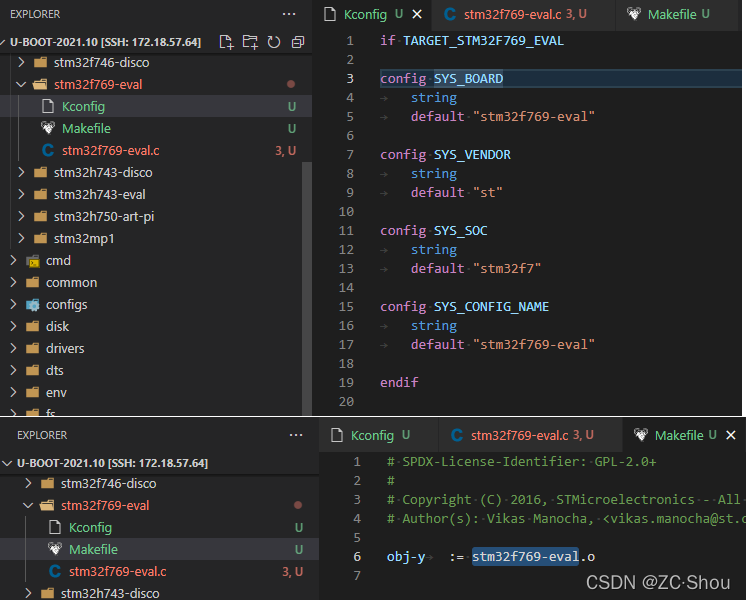Image resolution: width=746 pixels, height=600 pixels.
Task: Click obj-y in Makefile line 6
Action: point(406,557)
